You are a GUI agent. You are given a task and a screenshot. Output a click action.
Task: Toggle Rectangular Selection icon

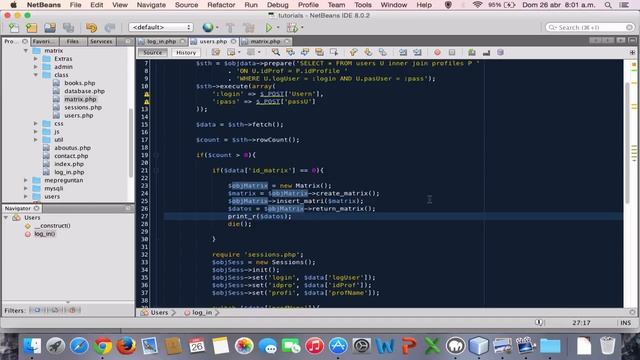[334, 52]
